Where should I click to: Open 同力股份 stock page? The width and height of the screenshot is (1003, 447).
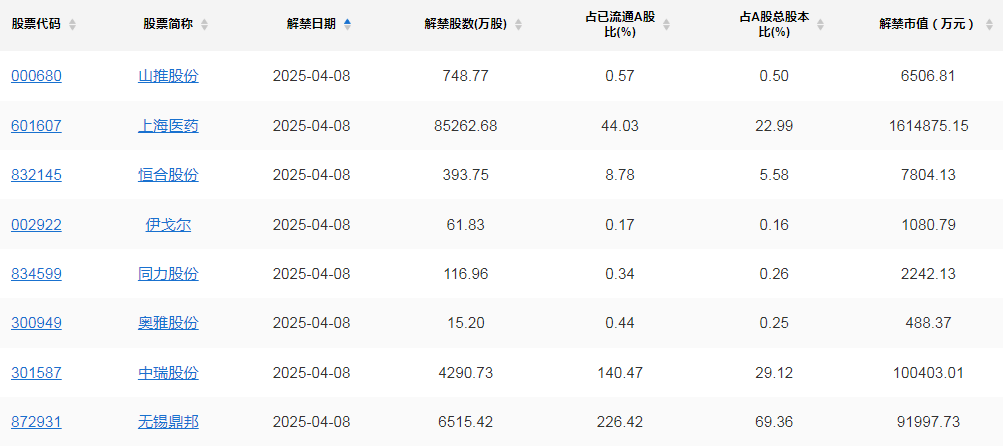tap(168, 274)
